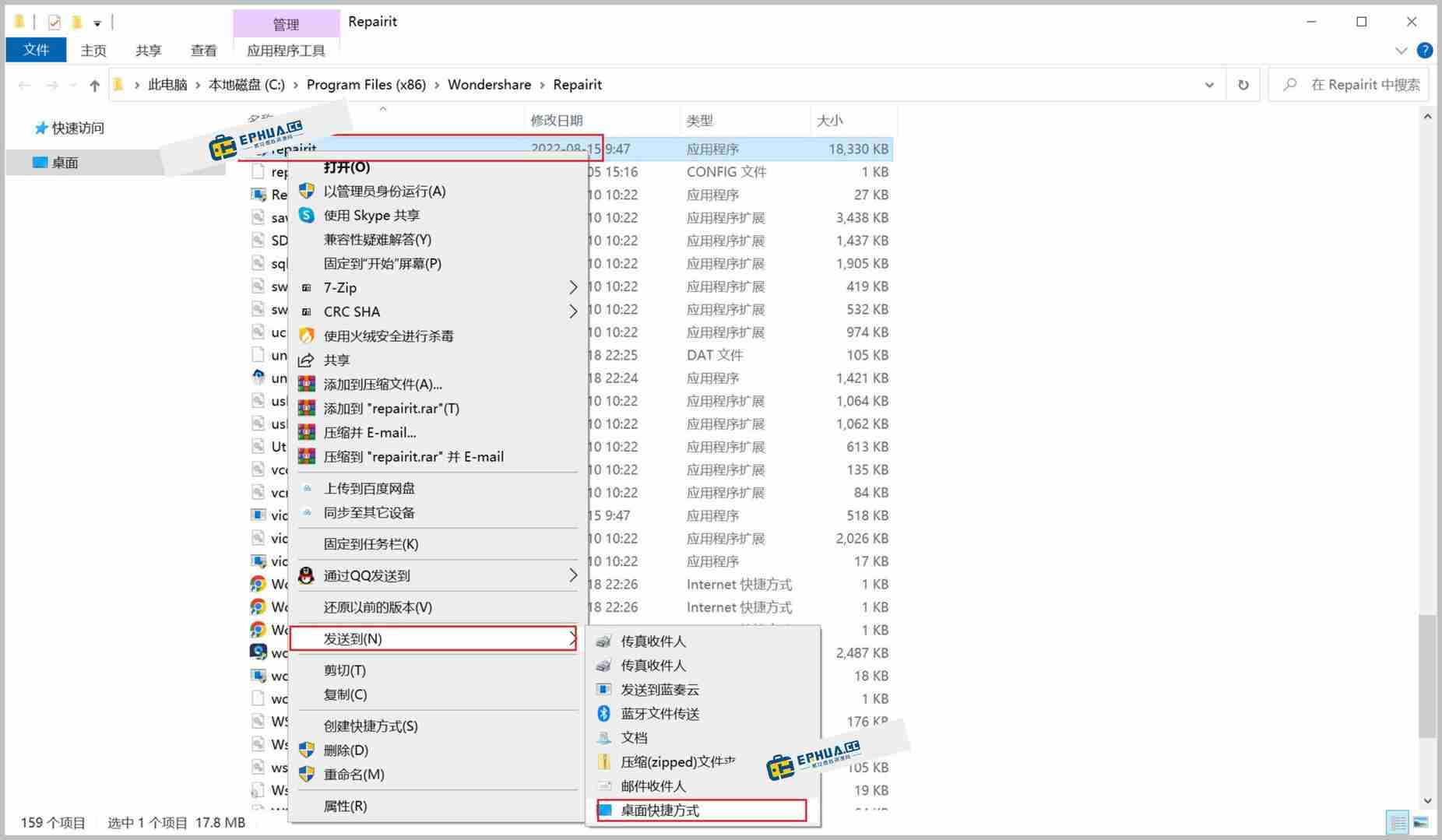Image resolution: width=1442 pixels, height=840 pixels.
Task: Click the Baidu Netdisk icon beside 上传到百度网盘
Action: (307, 488)
